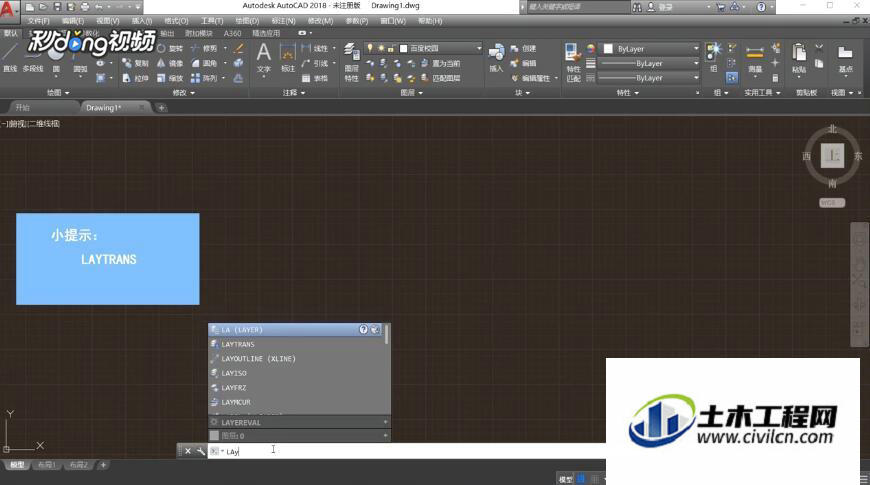
Task: Select the 文字 (Text) tool
Action: click(x=264, y=59)
